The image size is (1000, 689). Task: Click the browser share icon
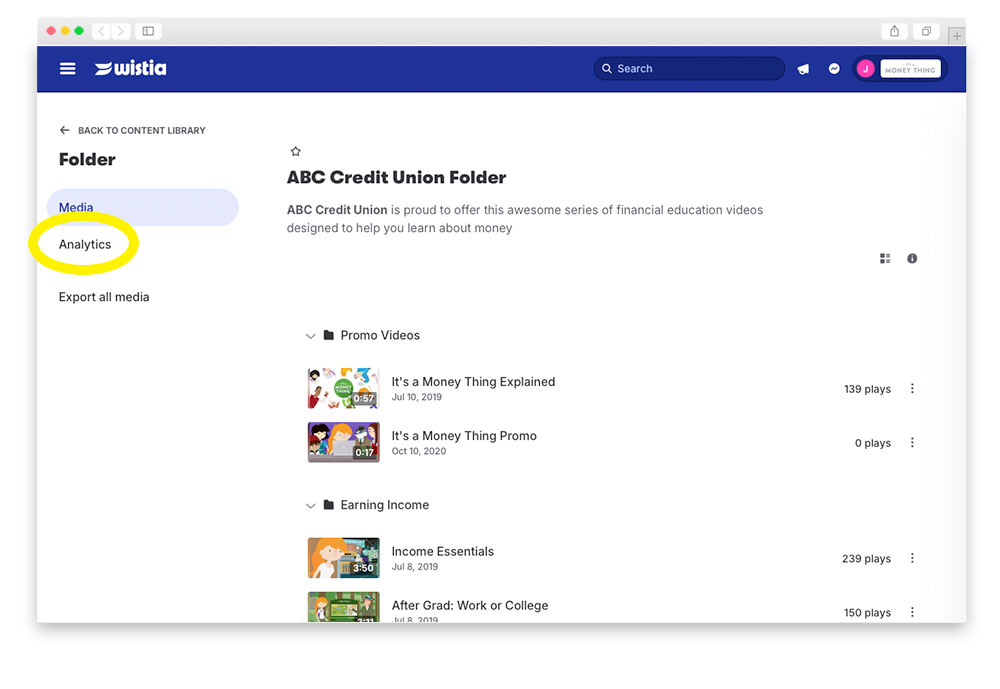click(895, 31)
